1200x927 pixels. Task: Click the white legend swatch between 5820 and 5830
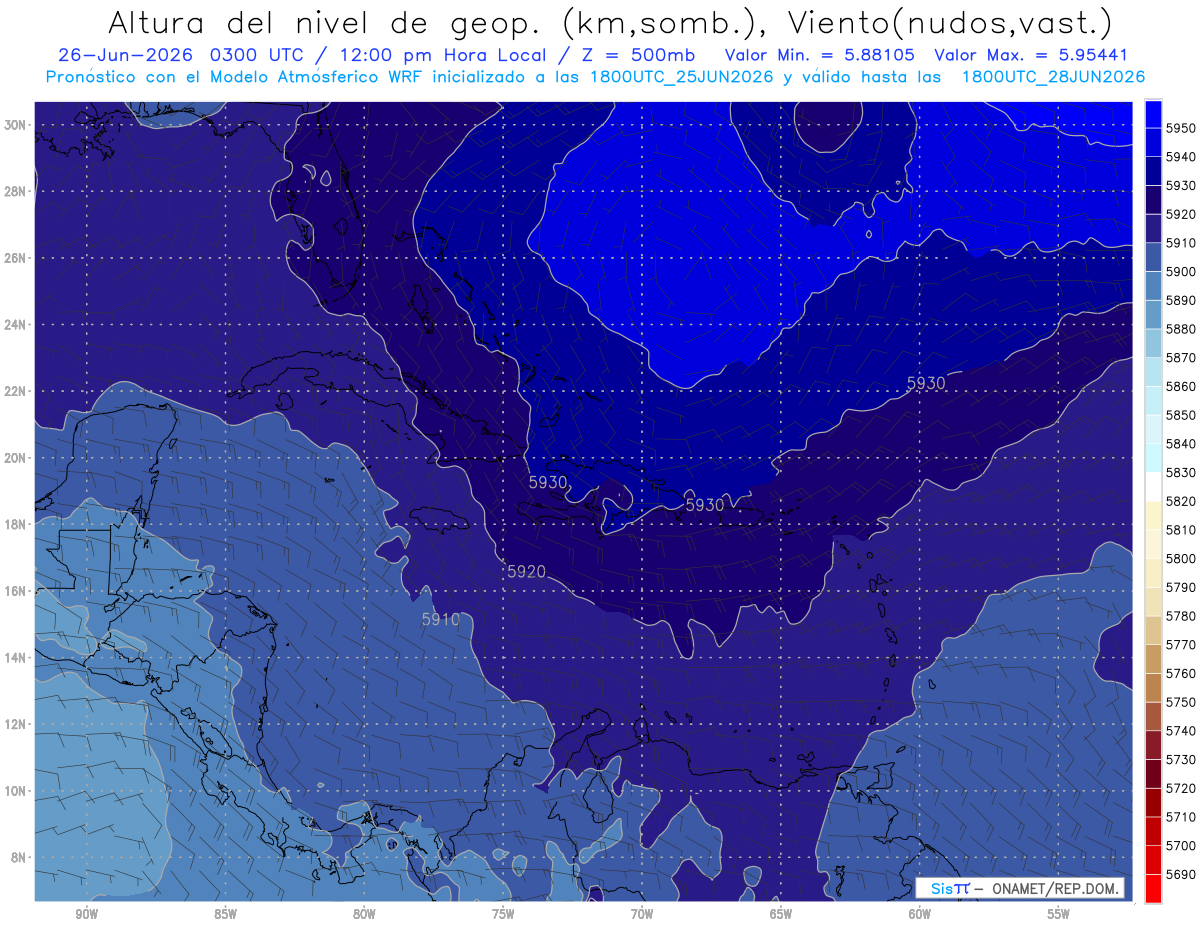(1153, 486)
